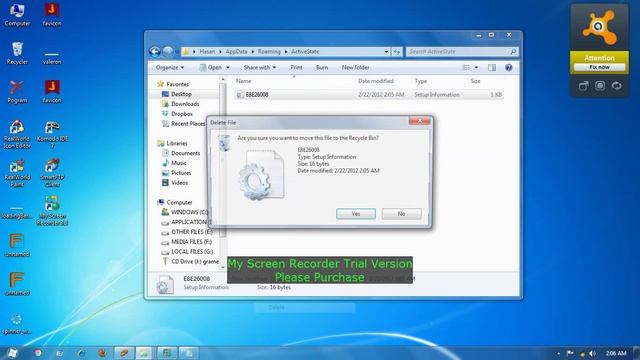Screen dimensions: 640x360
Task: Click the avast Fix now button
Action: click(x=599, y=67)
